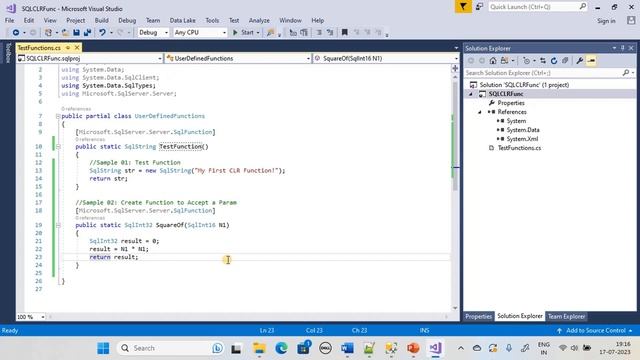This screenshot has width=640, height=360.
Task: Click Pending Changes Filter icon in Solution Explorer
Action: (527, 60)
